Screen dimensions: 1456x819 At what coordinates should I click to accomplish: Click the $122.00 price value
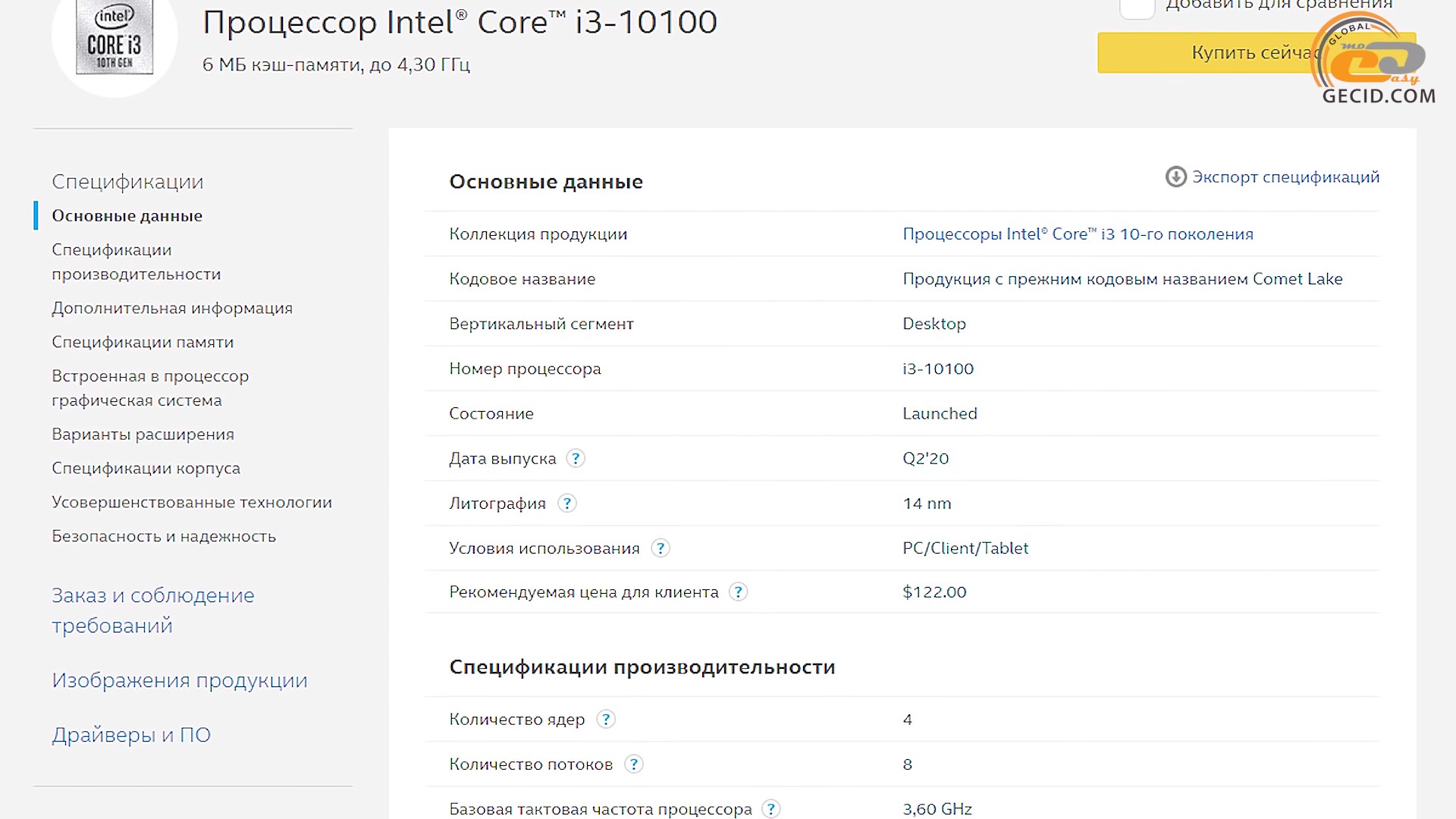click(934, 591)
